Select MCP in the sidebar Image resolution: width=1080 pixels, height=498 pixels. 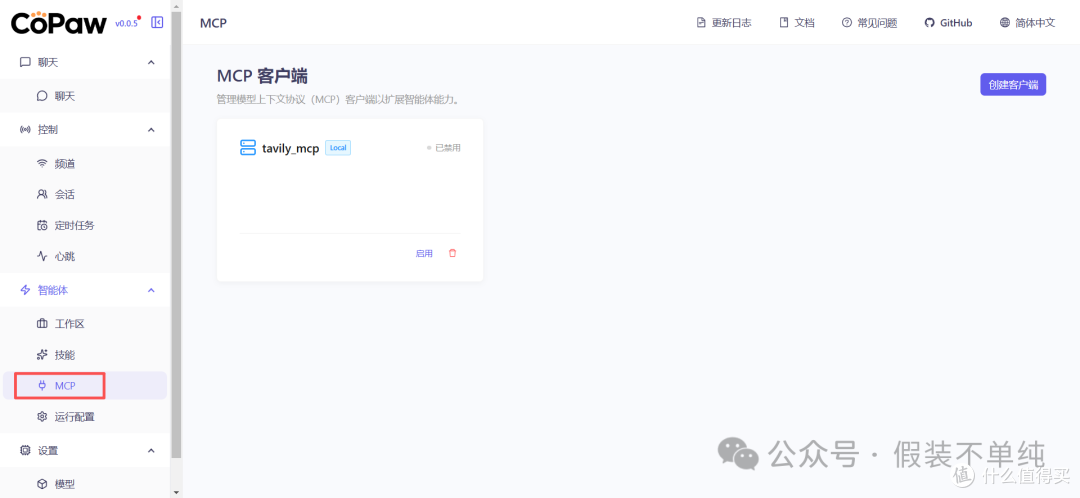(85, 386)
